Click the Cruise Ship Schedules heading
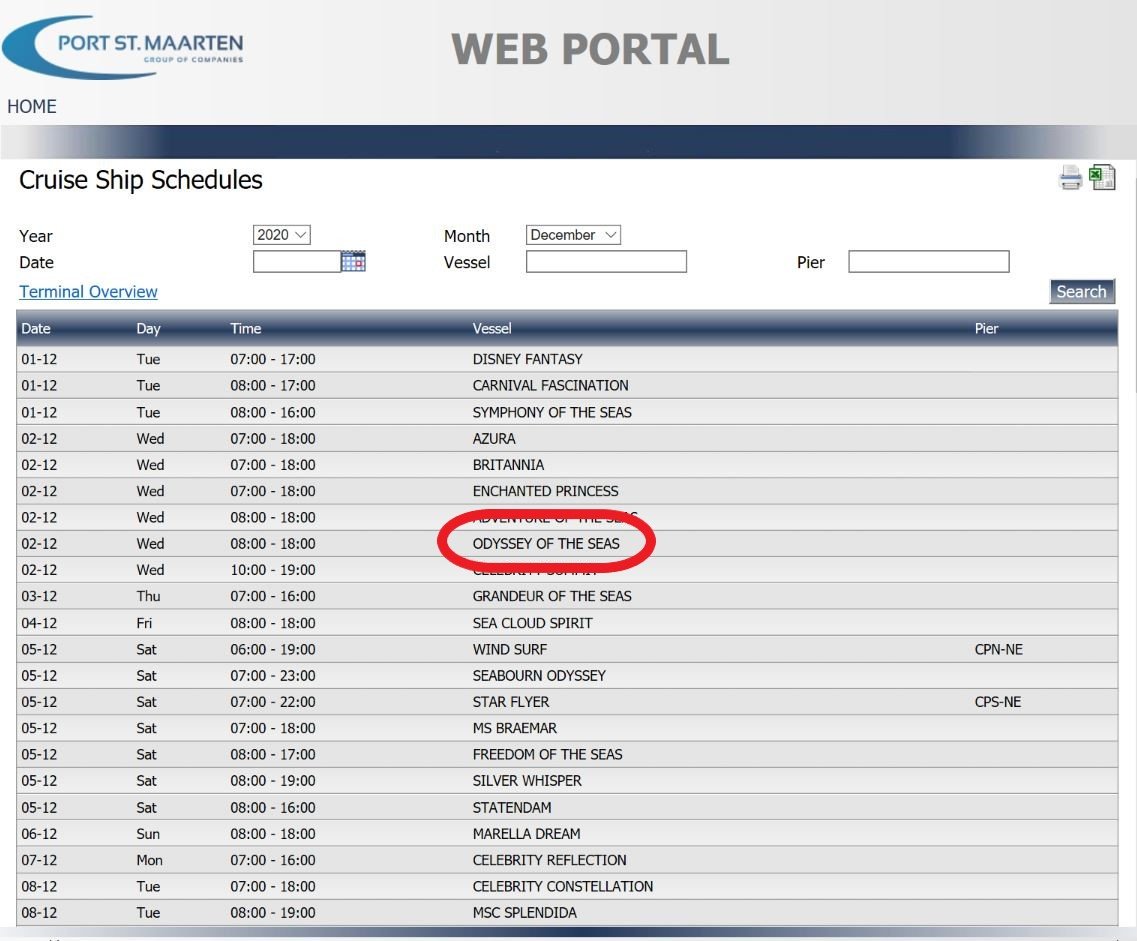Image resolution: width=1137 pixels, height=941 pixels. (141, 180)
